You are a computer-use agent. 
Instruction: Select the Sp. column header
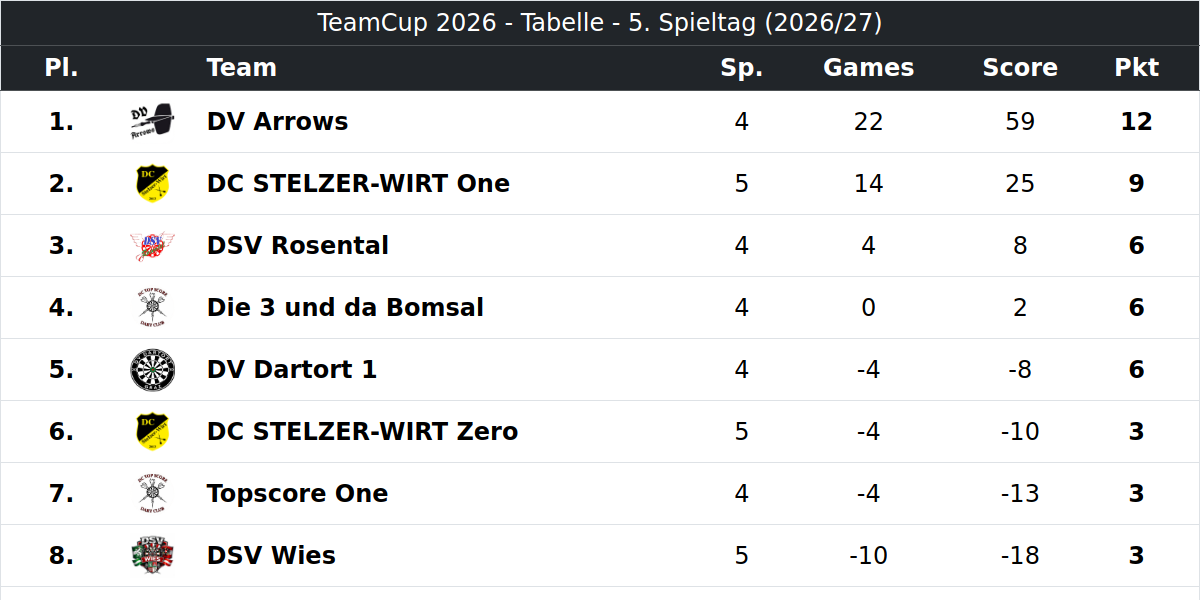click(741, 68)
